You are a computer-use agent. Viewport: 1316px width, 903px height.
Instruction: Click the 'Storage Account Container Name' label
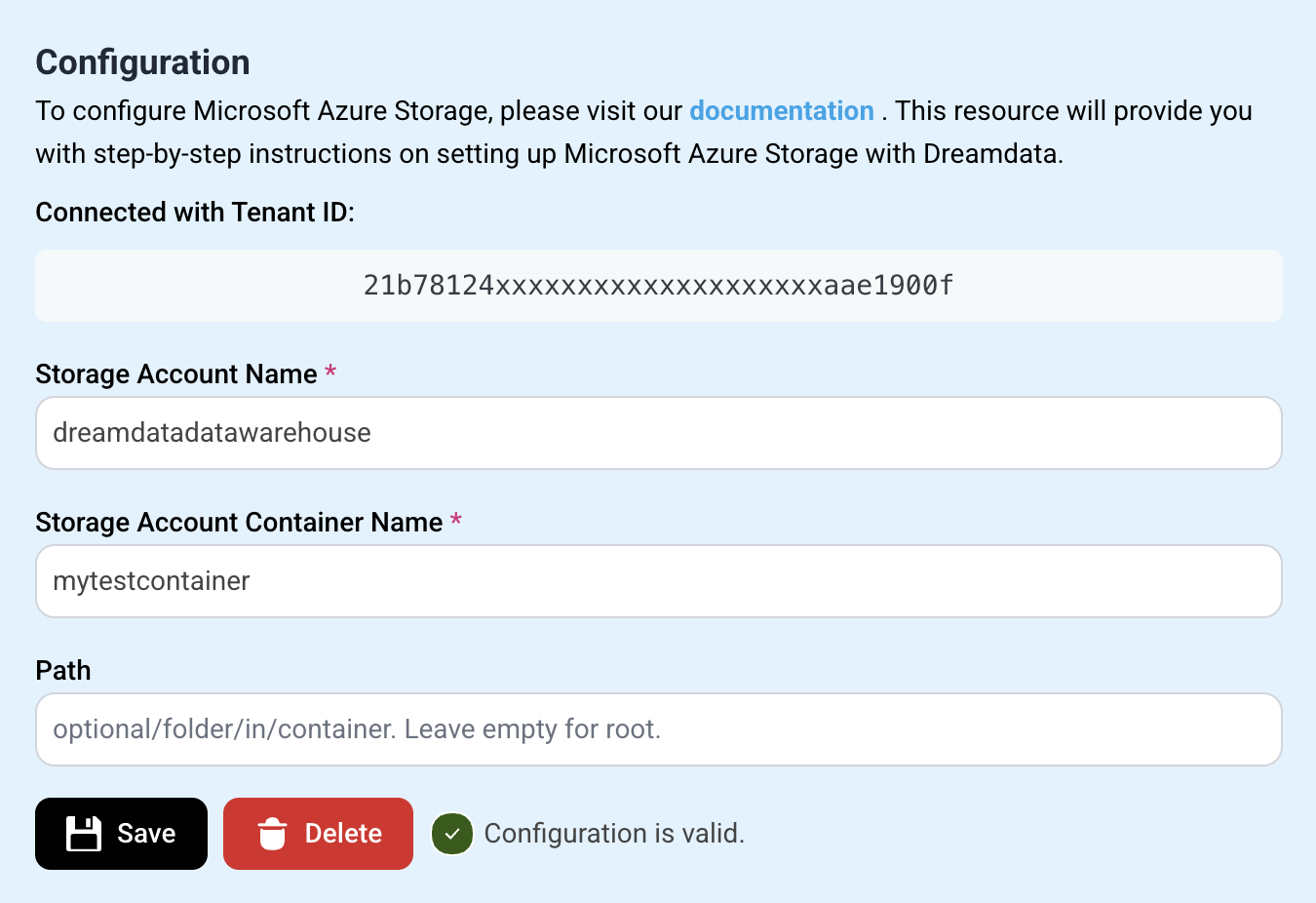[239, 523]
